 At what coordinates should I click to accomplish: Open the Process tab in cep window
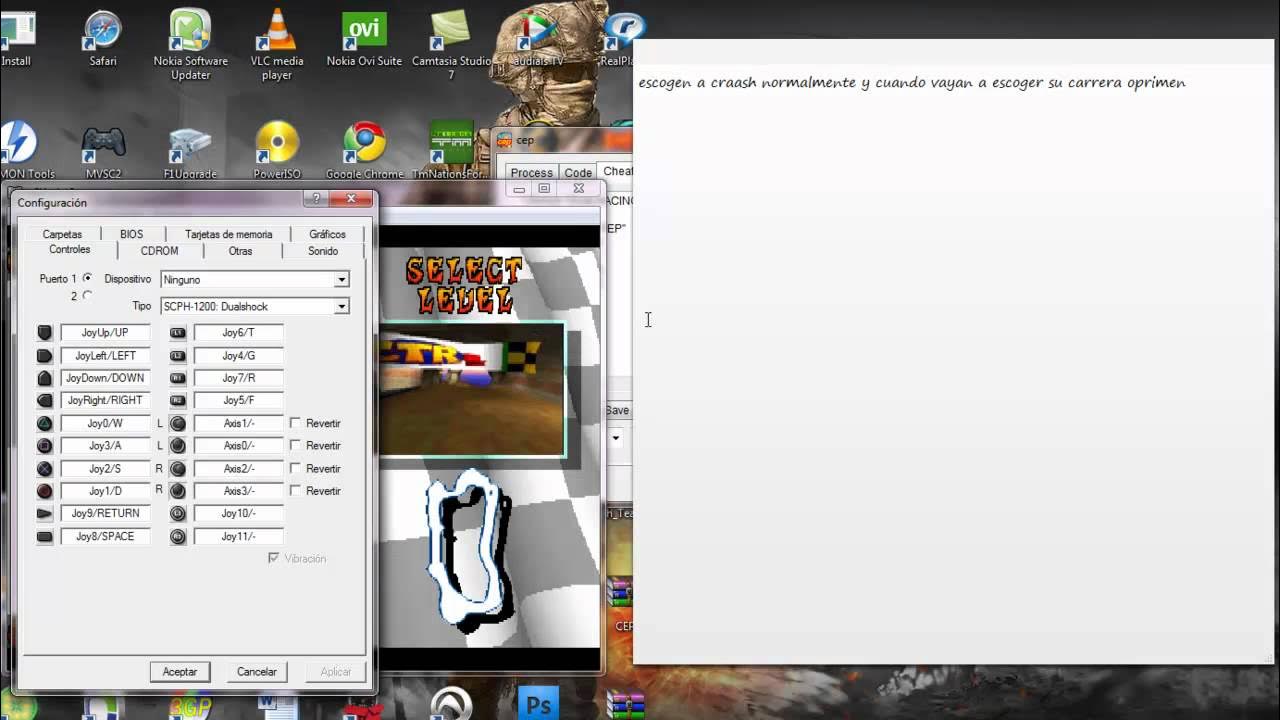(x=531, y=173)
